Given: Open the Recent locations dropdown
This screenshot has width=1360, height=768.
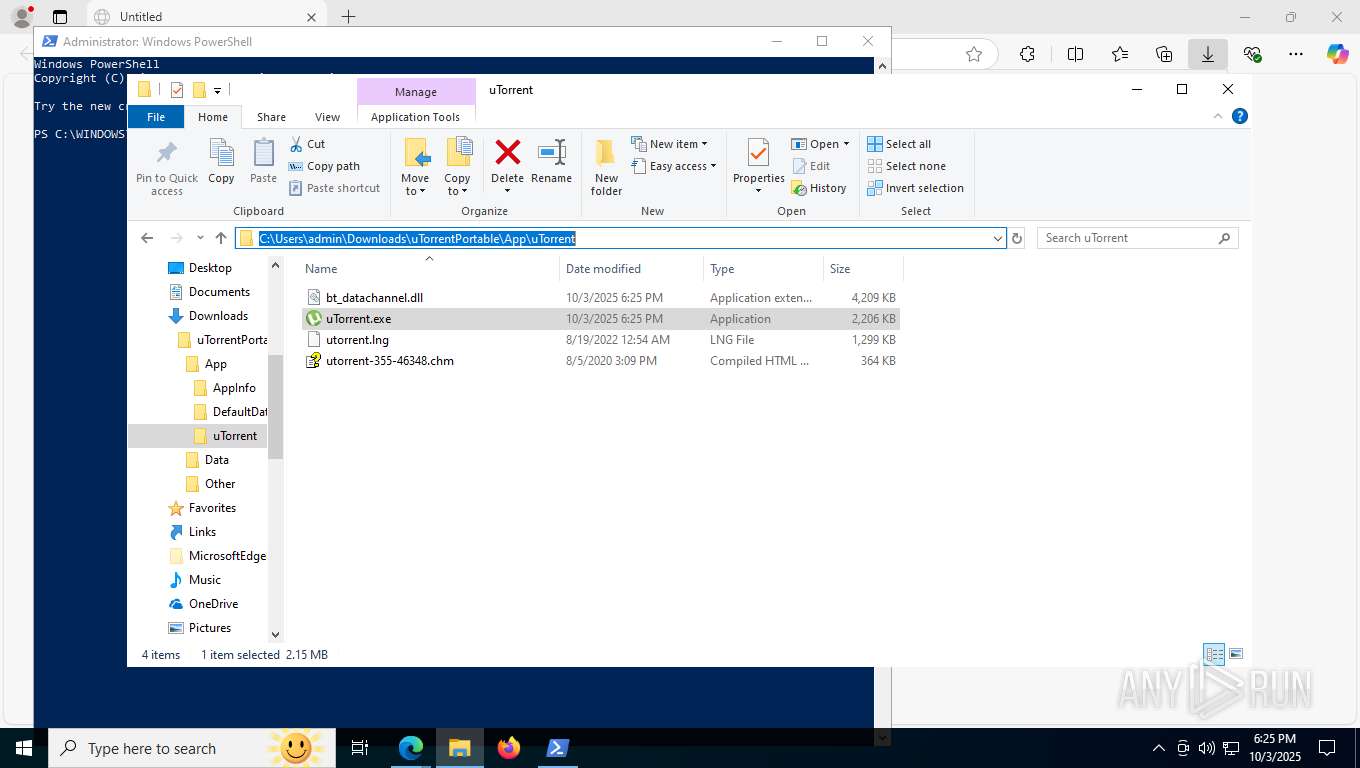Looking at the screenshot, I should click(x=200, y=238).
